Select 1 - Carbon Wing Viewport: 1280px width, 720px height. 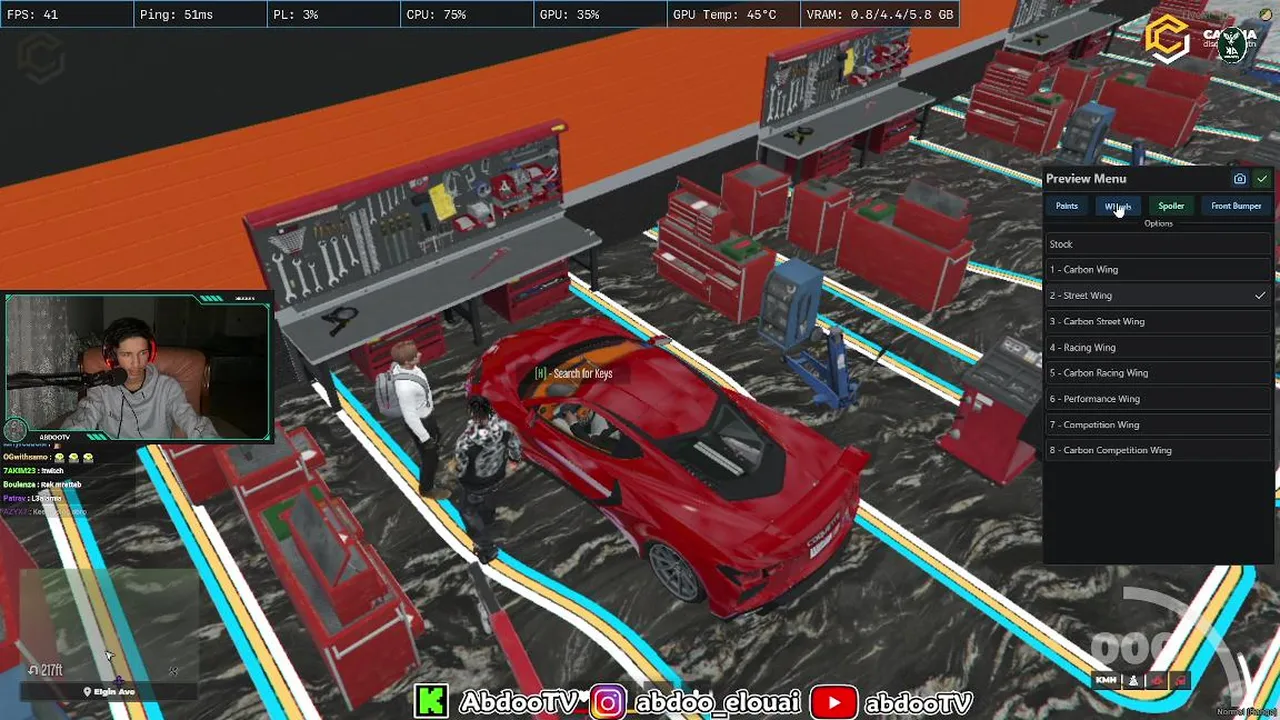tap(1159, 270)
